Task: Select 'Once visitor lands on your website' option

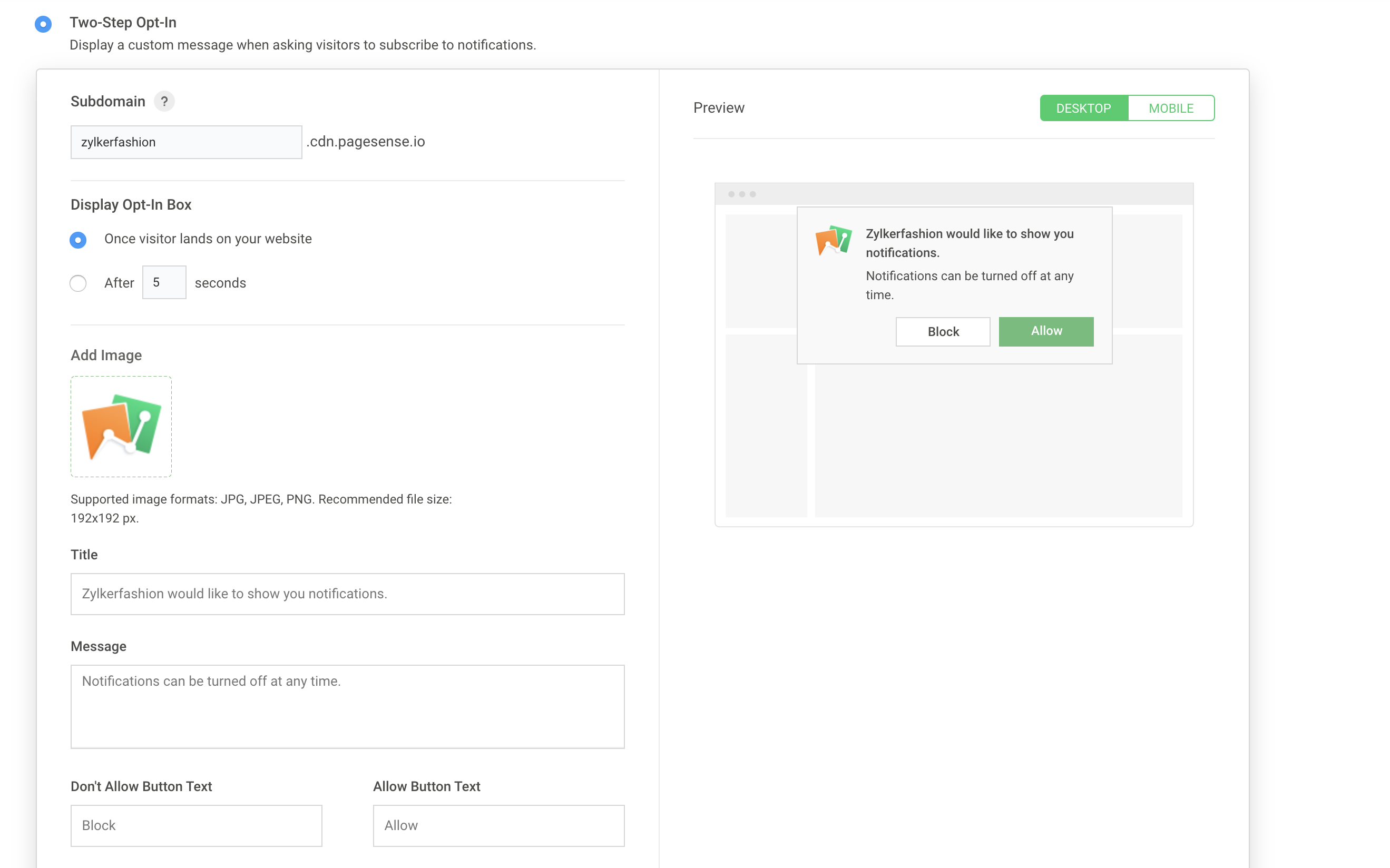Action: tap(78, 240)
